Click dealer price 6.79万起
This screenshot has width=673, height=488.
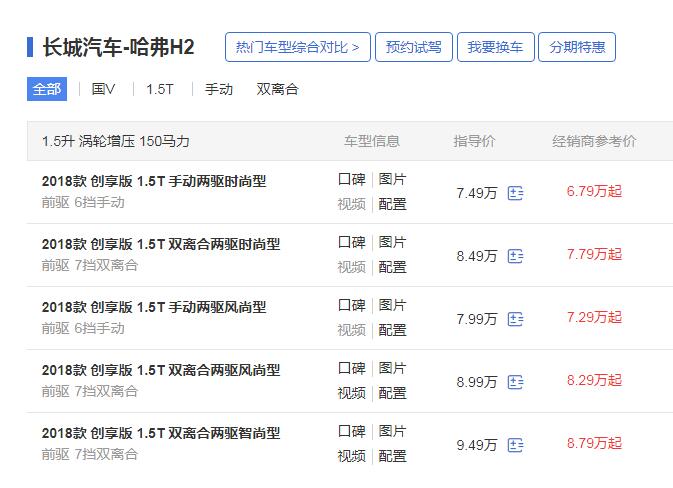point(594,191)
